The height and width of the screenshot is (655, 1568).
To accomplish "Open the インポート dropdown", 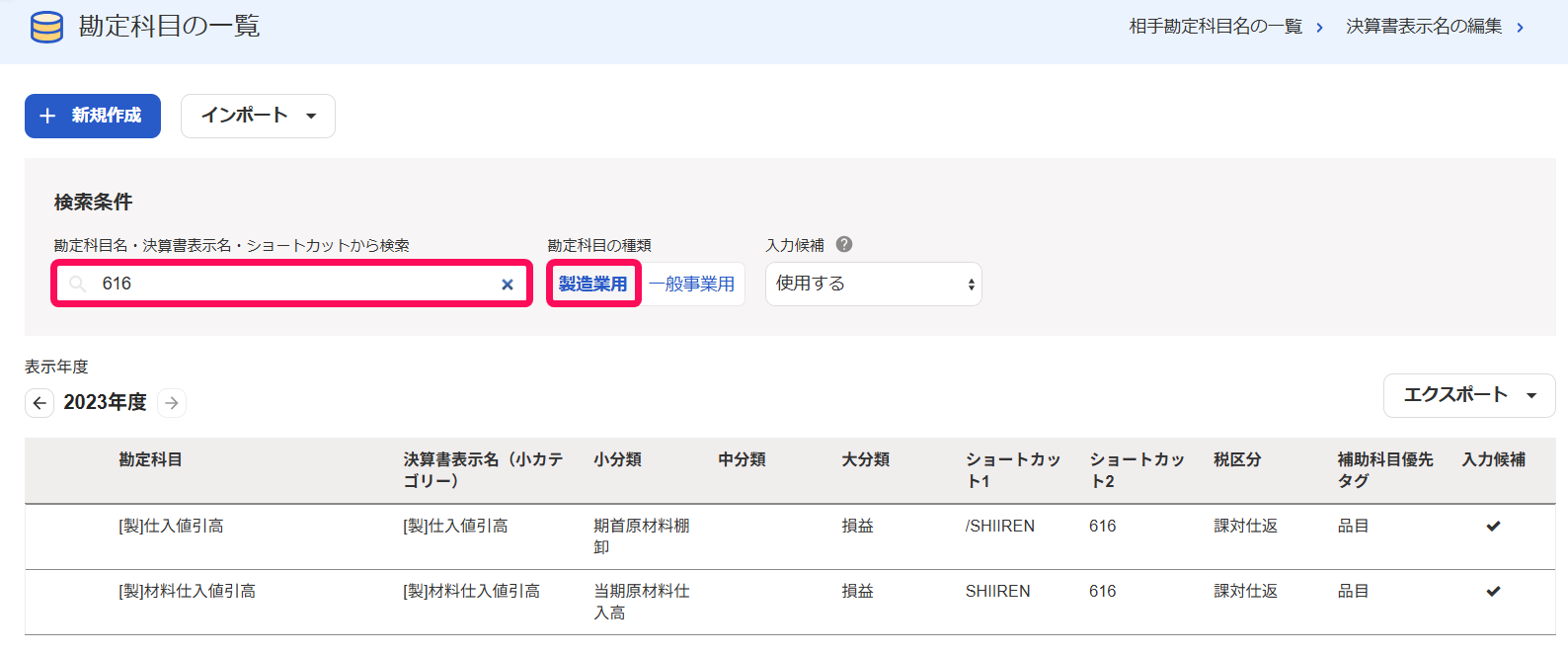I will tap(258, 117).
